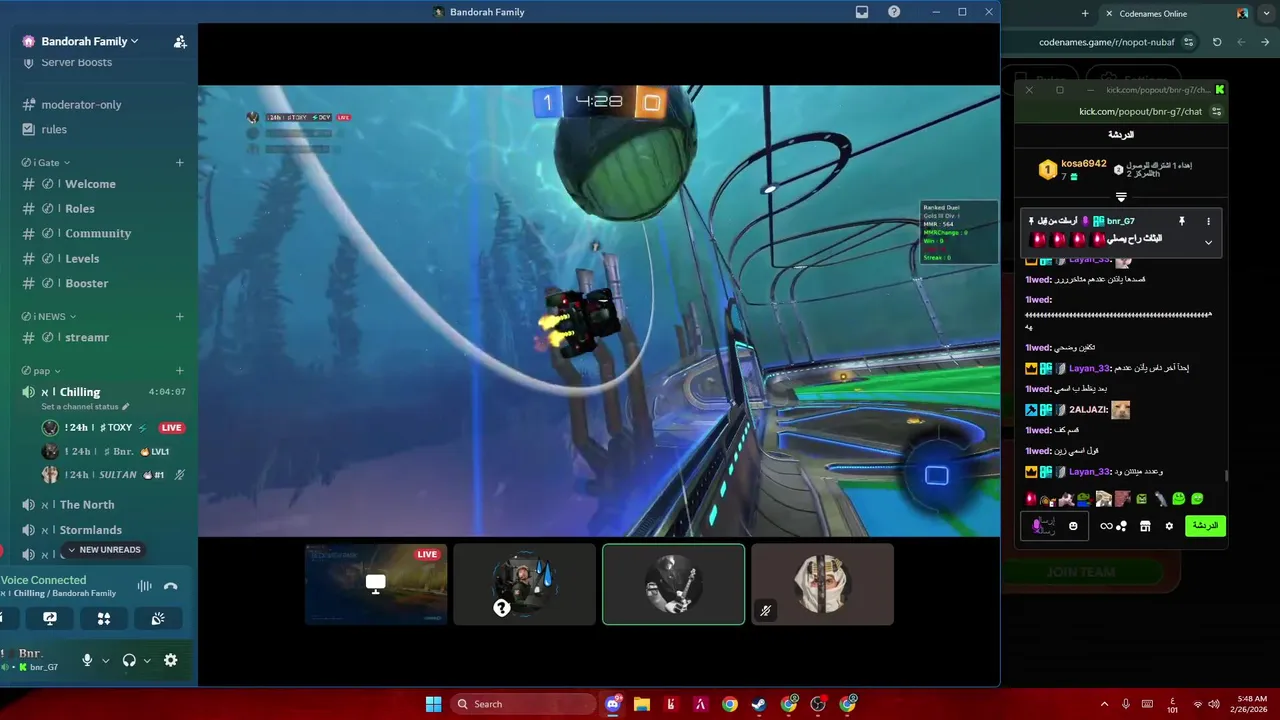This screenshot has width=1280, height=720.
Task: Collapse the i NEWS category
Action: (x=49, y=316)
